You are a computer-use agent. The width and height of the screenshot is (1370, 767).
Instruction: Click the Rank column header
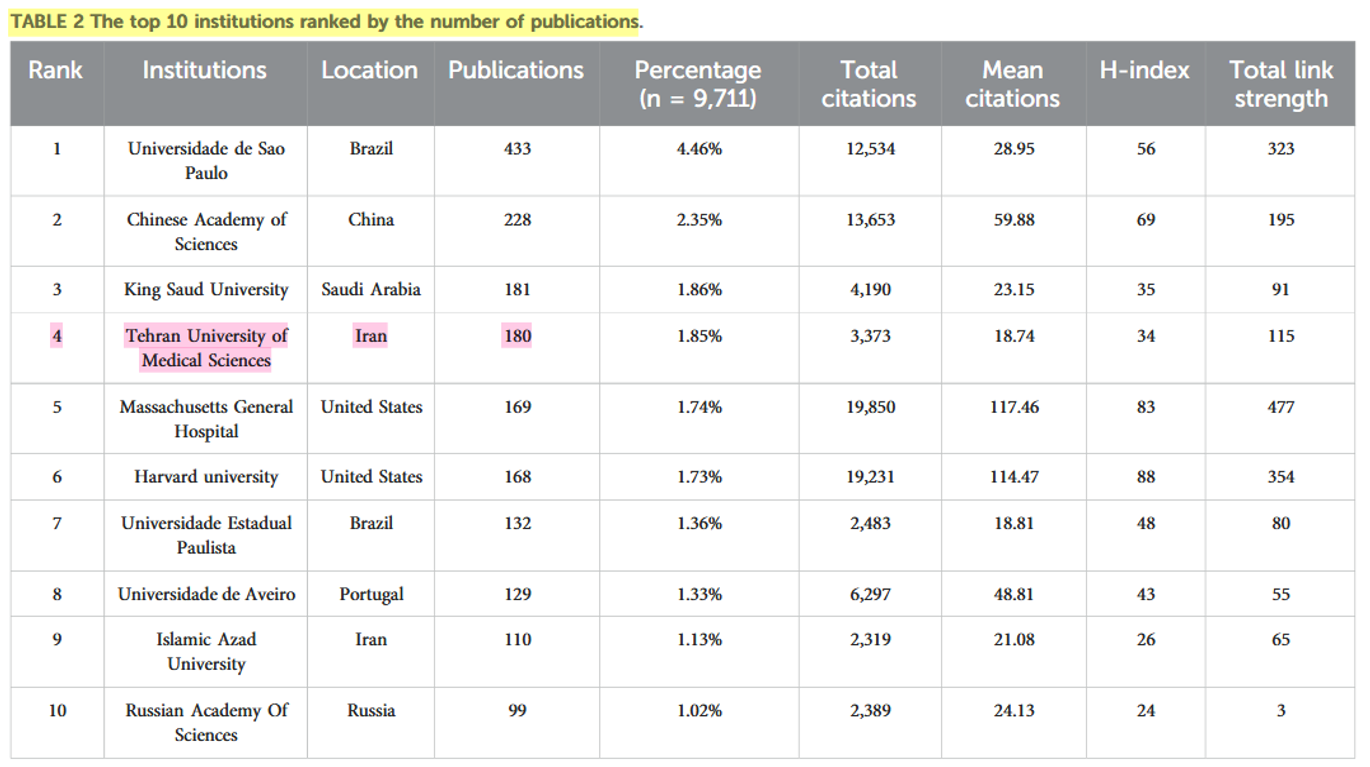[56, 70]
